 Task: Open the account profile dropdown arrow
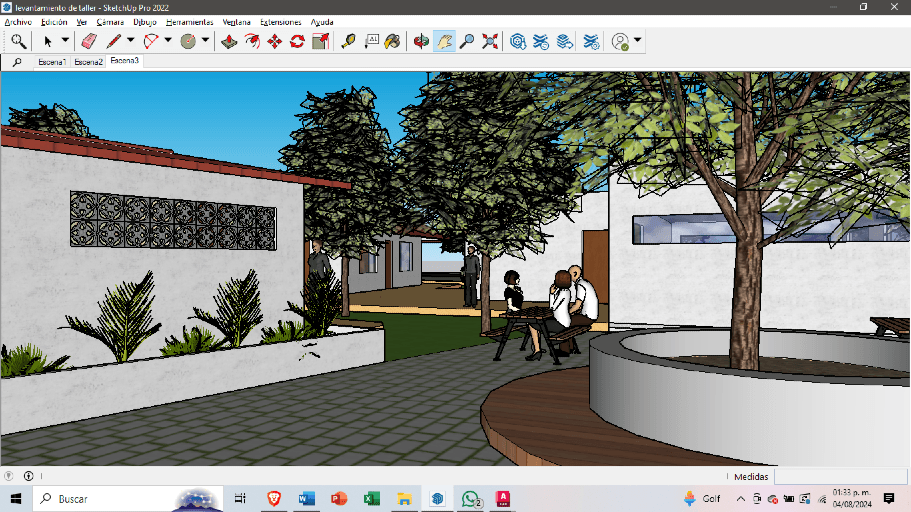pos(638,41)
